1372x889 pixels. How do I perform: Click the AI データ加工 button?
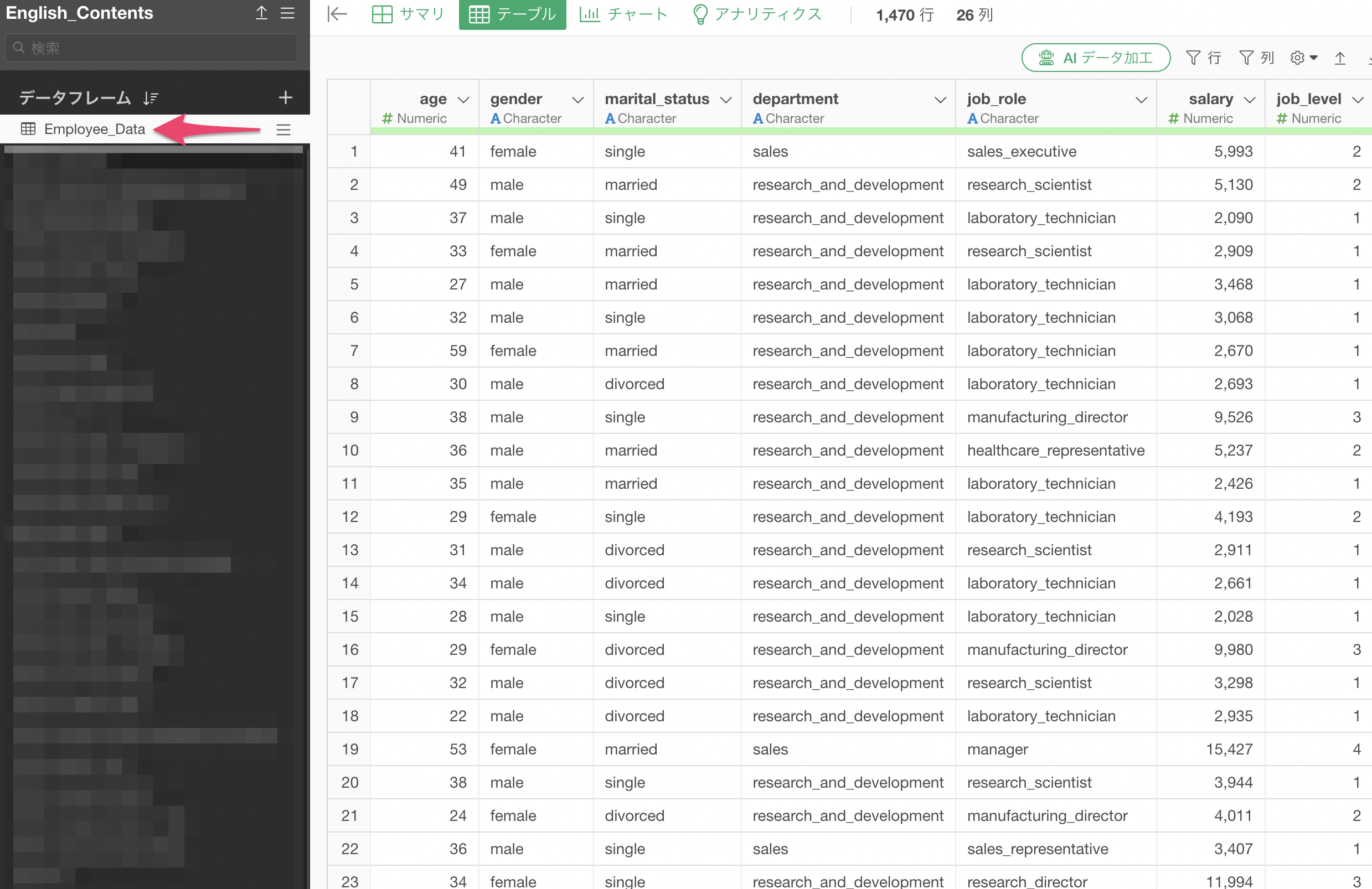1095,58
